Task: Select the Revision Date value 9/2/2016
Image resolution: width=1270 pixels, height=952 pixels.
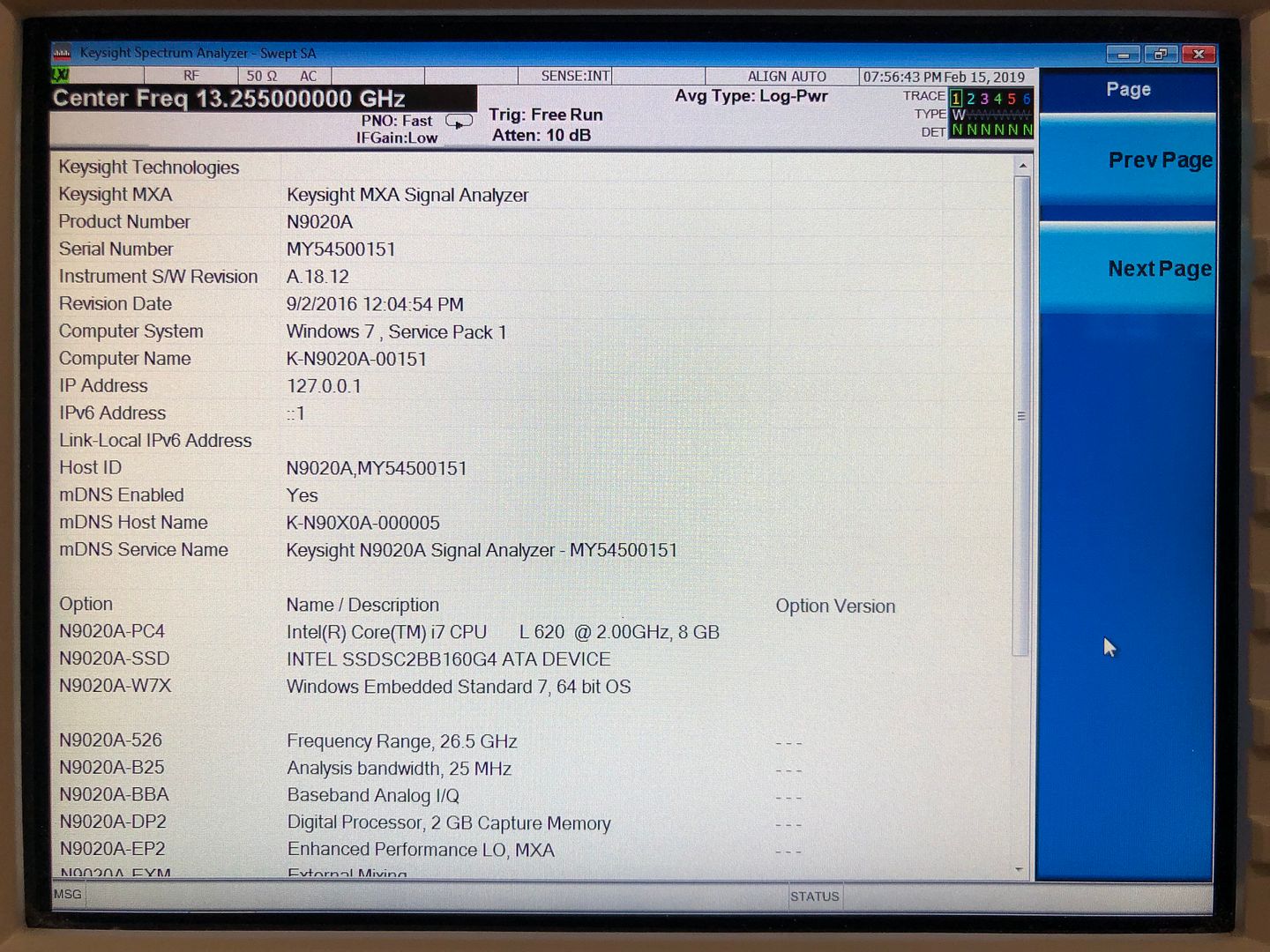Action: click(375, 304)
